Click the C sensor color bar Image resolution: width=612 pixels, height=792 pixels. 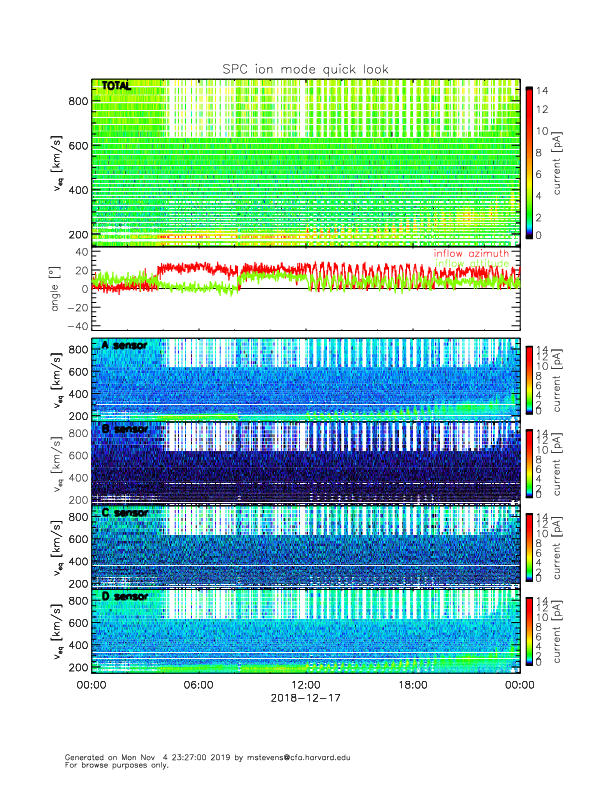pos(529,546)
